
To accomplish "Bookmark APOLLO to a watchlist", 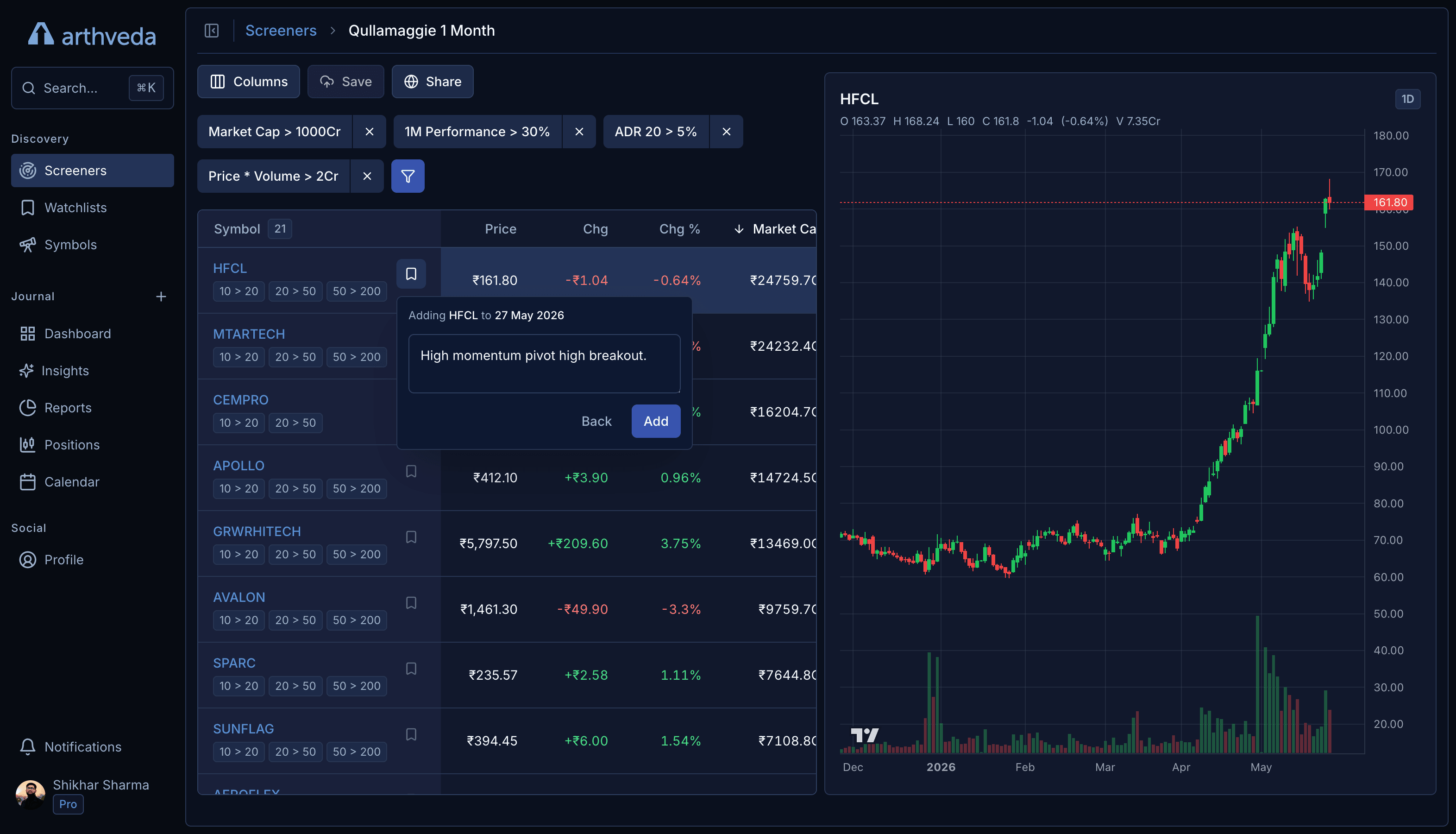I will point(411,471).
